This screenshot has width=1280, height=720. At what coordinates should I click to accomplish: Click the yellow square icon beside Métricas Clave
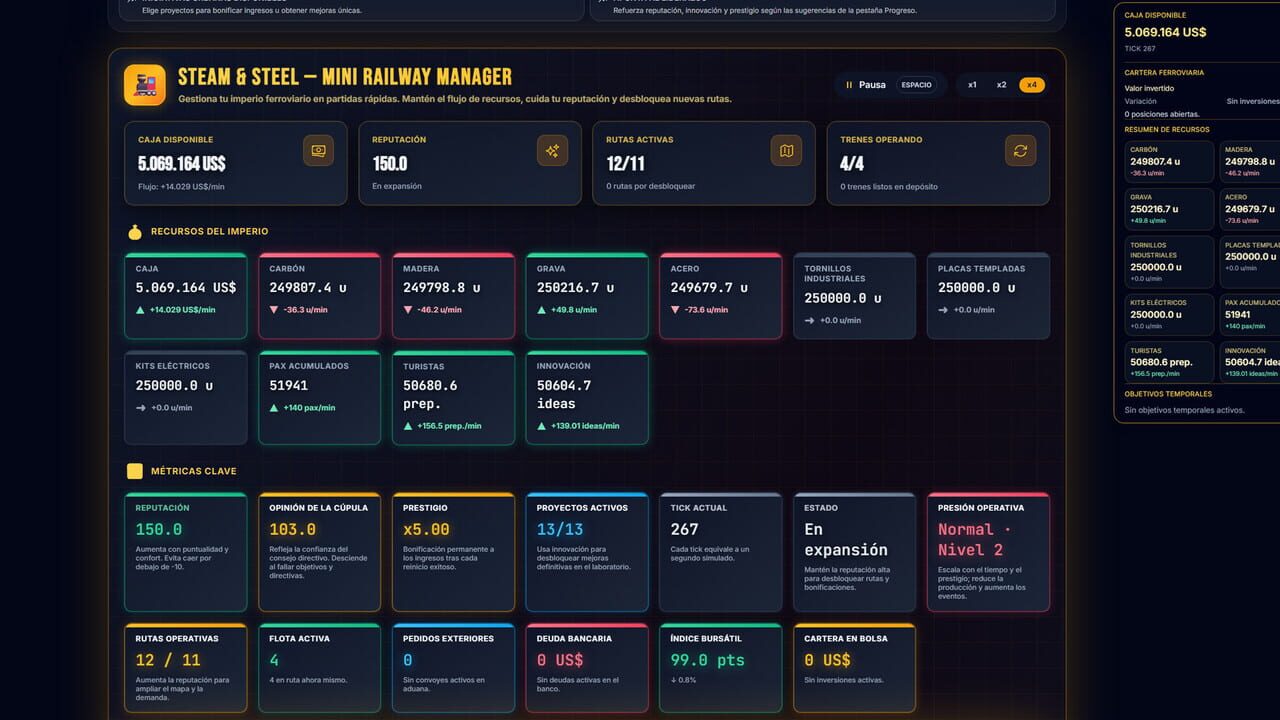135,471
